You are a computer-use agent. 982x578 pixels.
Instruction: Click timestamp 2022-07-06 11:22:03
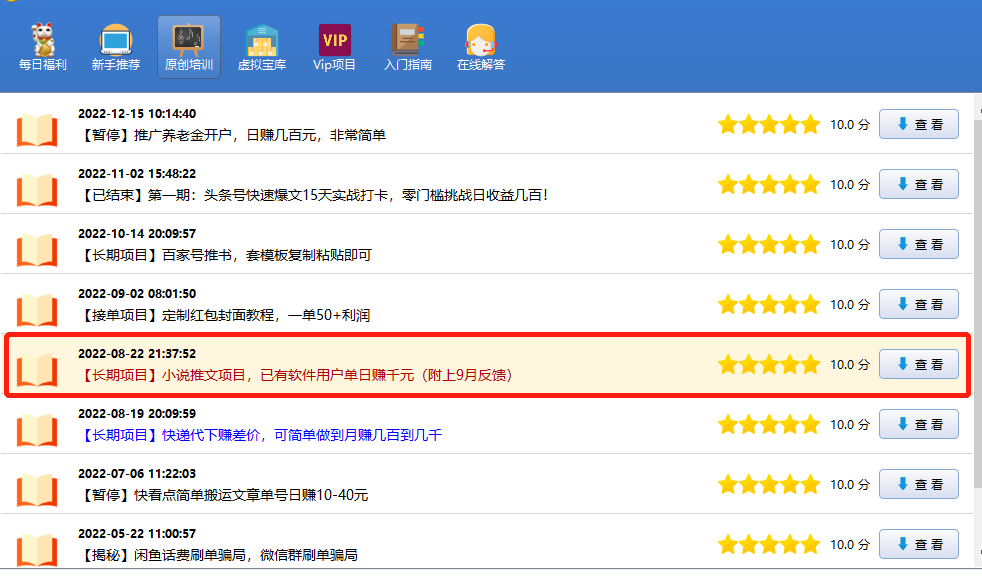tap(137, 474)
